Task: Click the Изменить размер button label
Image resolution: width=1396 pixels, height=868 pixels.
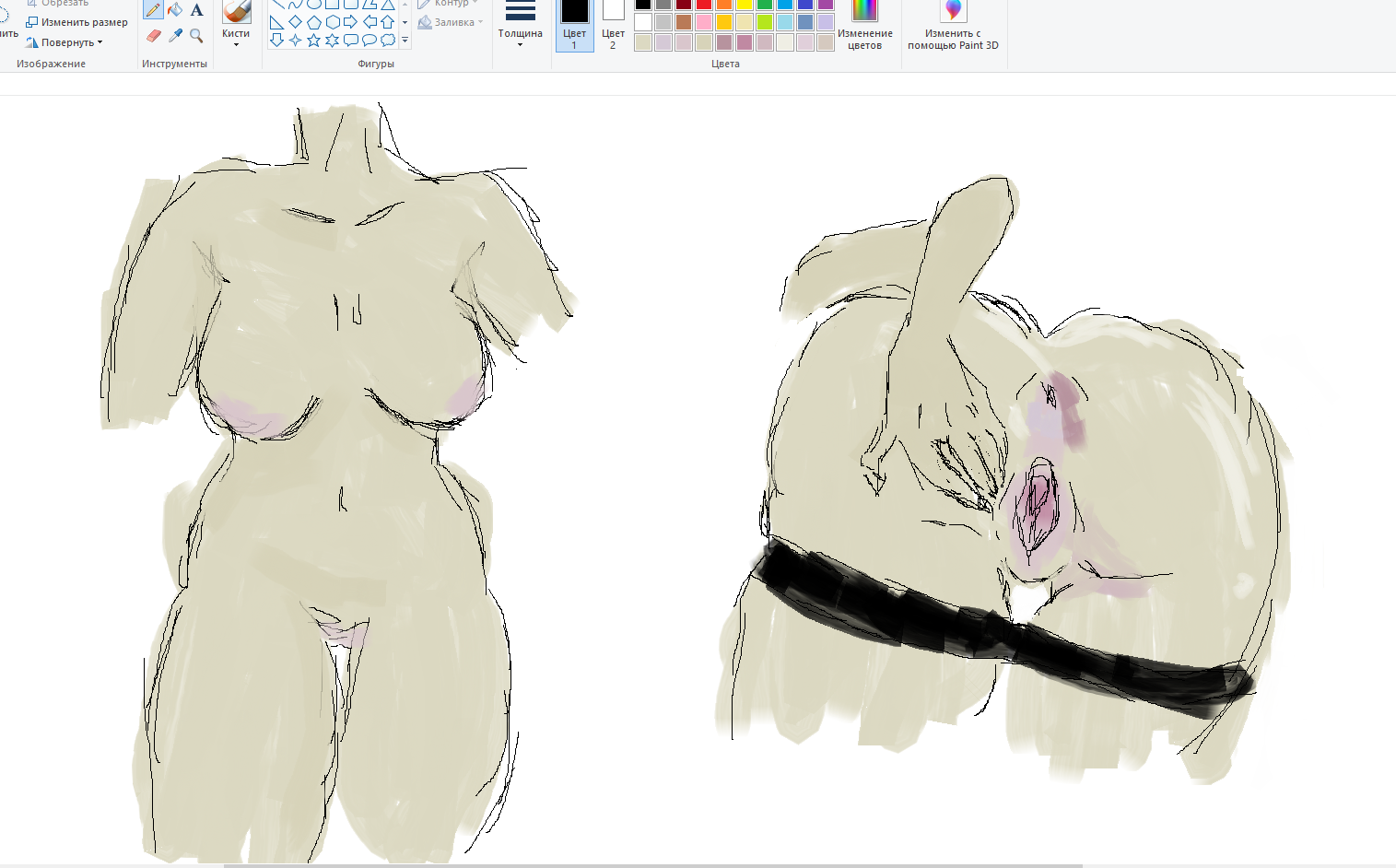Action: [85, 22]
